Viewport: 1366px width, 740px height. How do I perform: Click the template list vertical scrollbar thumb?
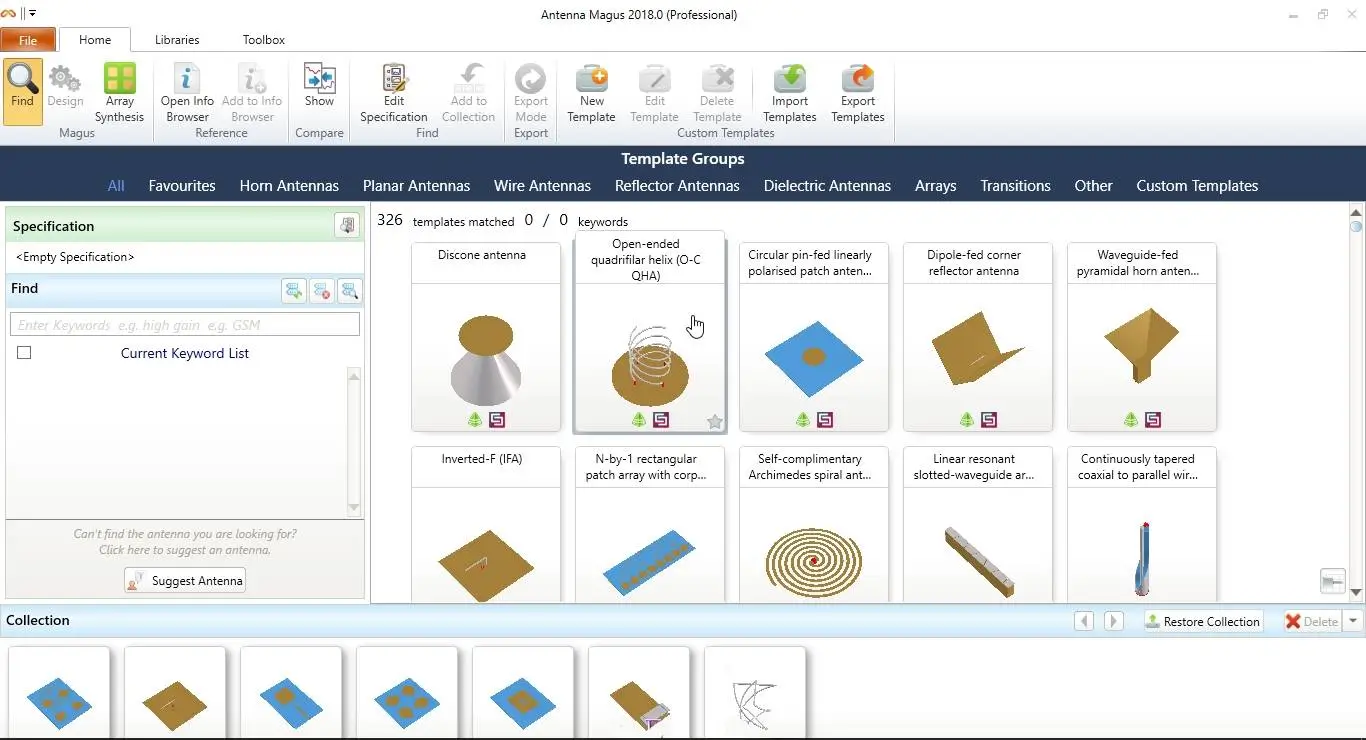(1356, 227)
